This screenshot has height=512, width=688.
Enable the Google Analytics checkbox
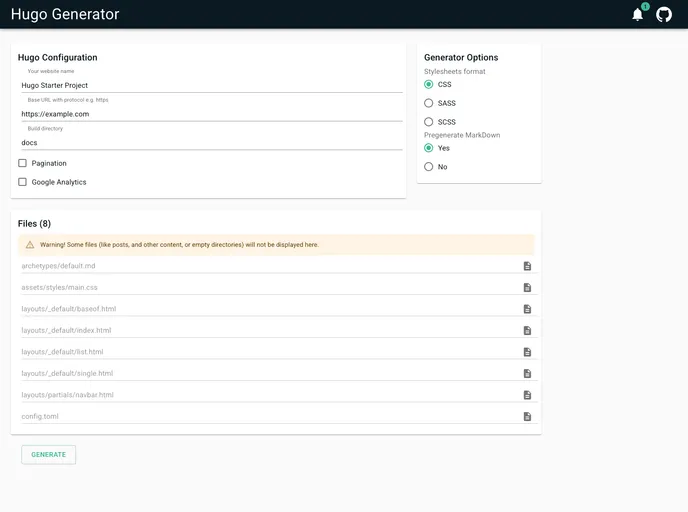pyautogui.click(x=23, y=182)
